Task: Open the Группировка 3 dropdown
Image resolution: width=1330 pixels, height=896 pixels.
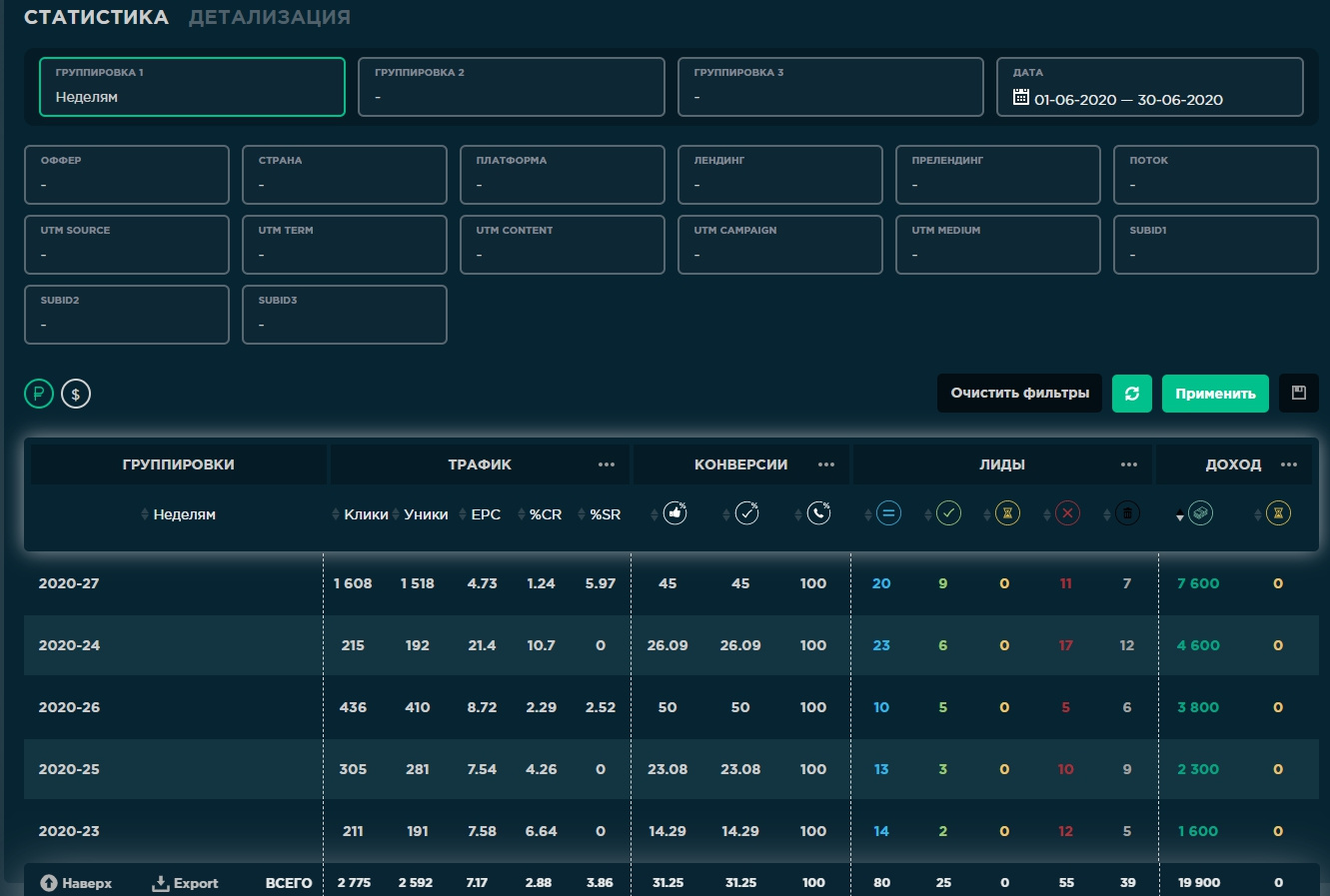Action: click(830, 87)
